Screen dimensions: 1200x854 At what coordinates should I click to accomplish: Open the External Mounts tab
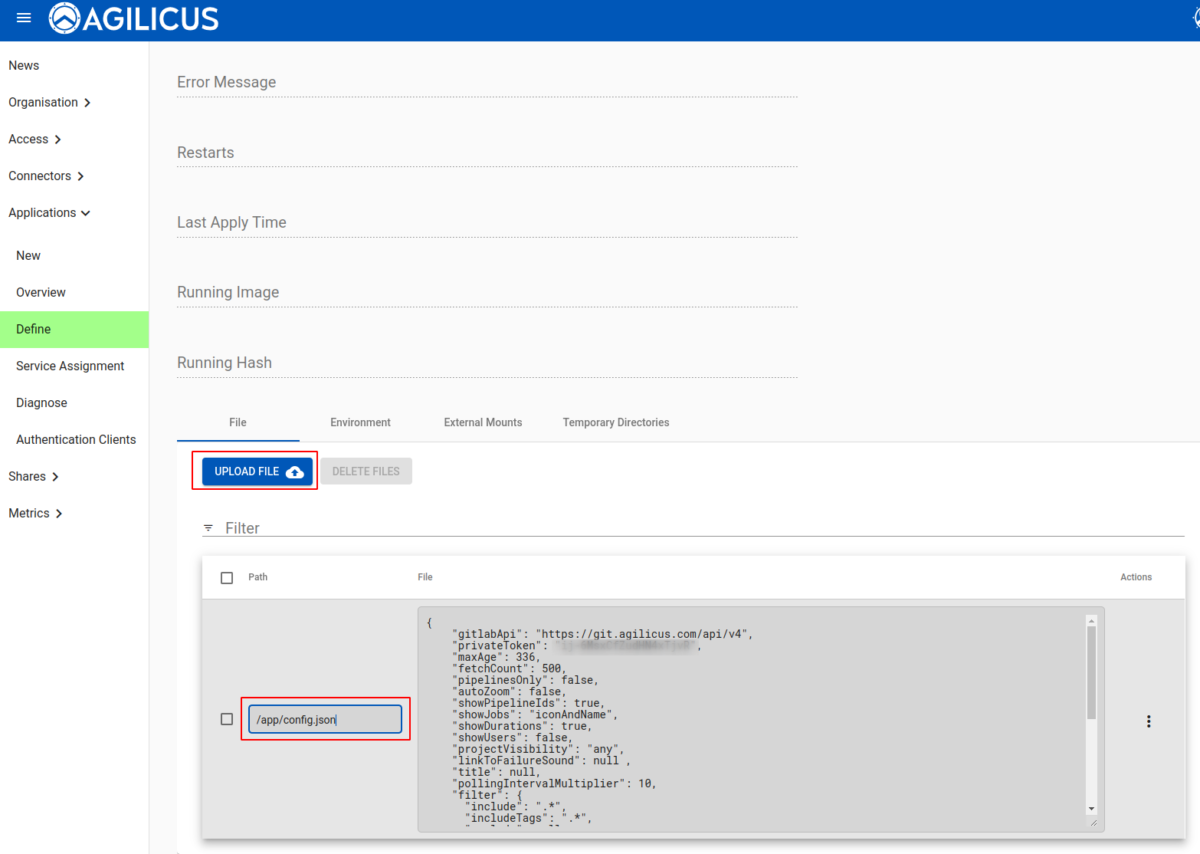[x=483, y=422]
